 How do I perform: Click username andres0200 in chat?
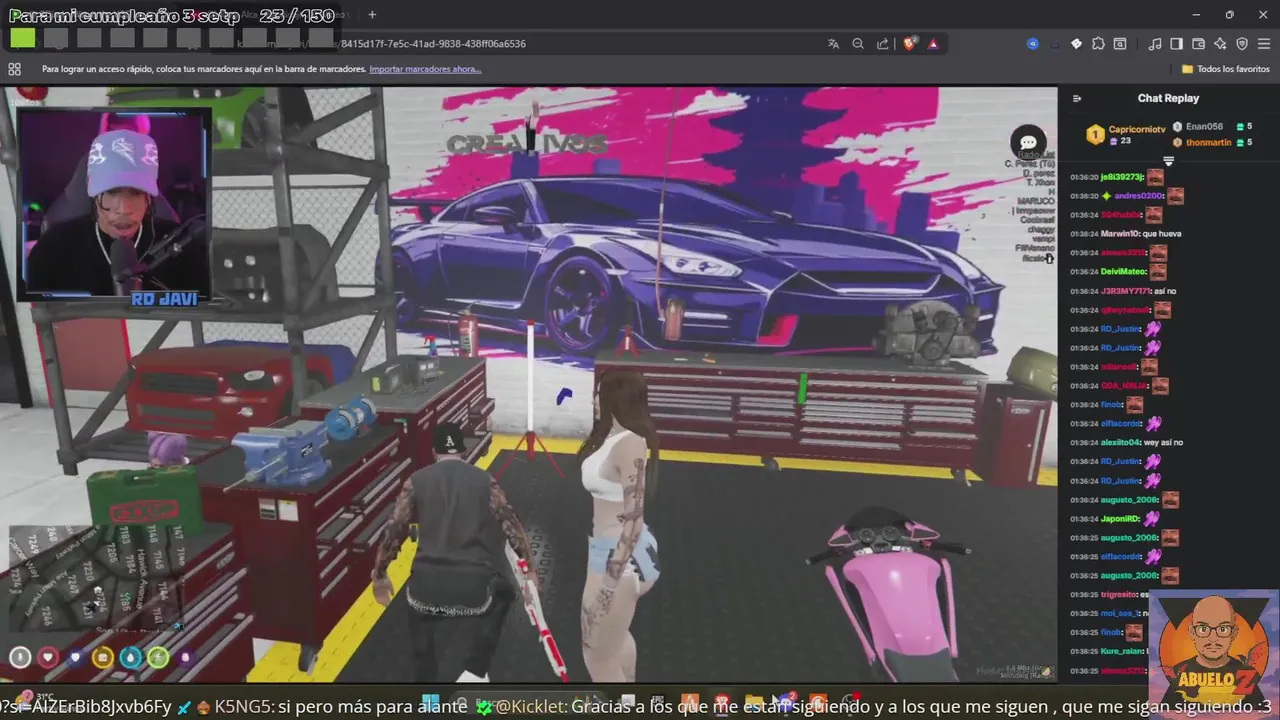[x=1139, y=196]
